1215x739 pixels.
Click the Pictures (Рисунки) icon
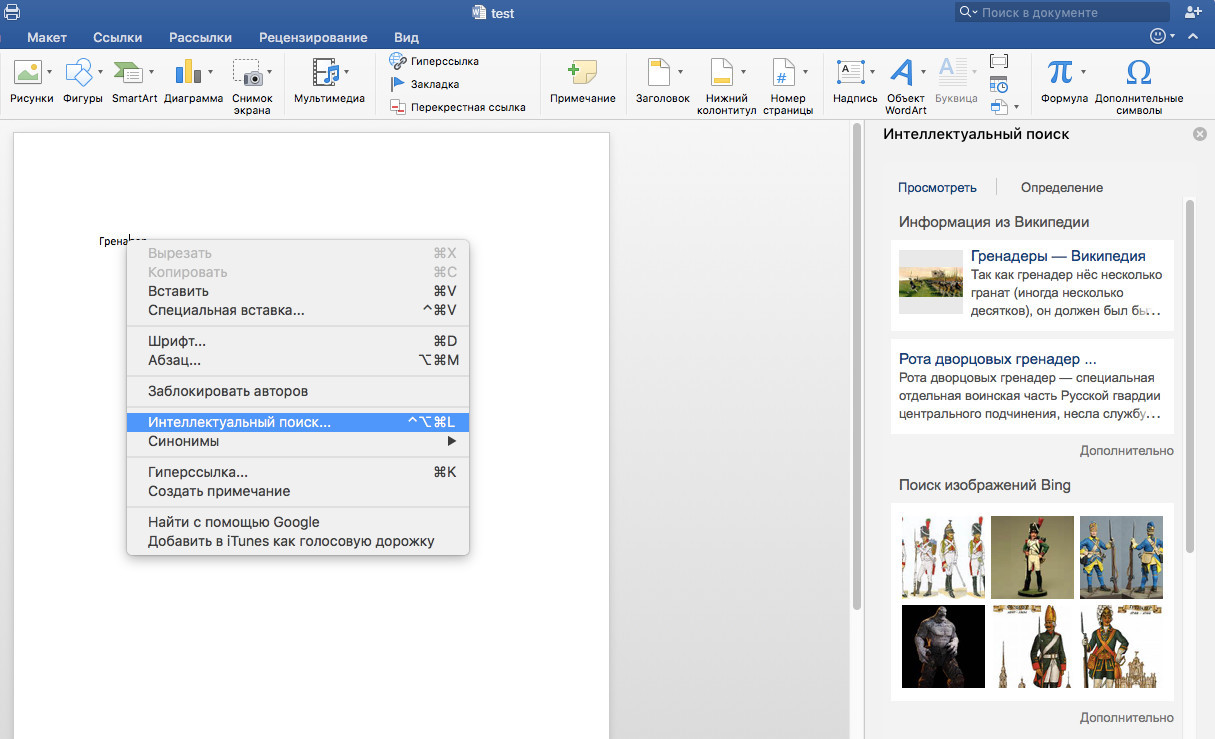(x=27, y=73)
